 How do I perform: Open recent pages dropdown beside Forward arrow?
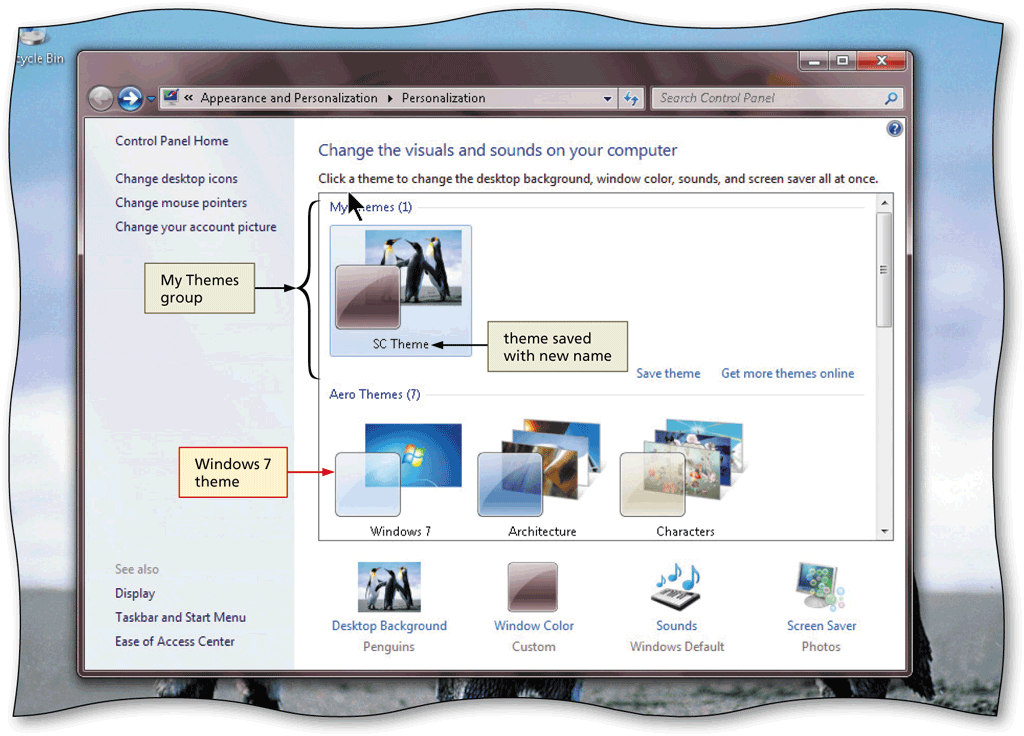pos(151,99)
